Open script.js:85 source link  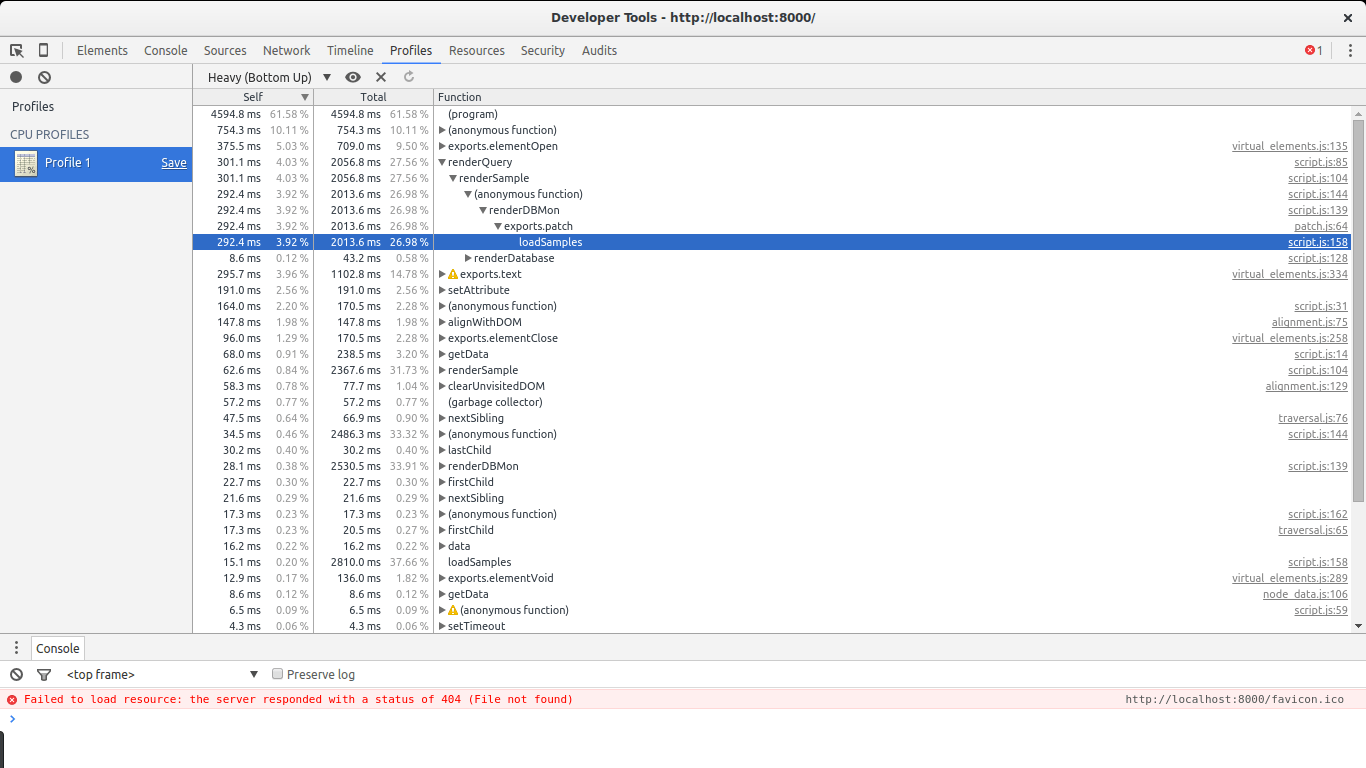1321,162
